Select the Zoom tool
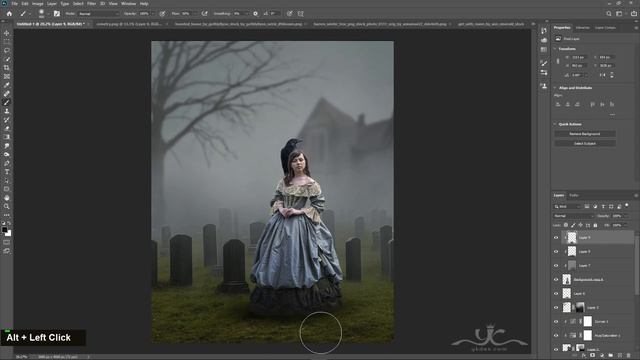 [x=7, y=207]
